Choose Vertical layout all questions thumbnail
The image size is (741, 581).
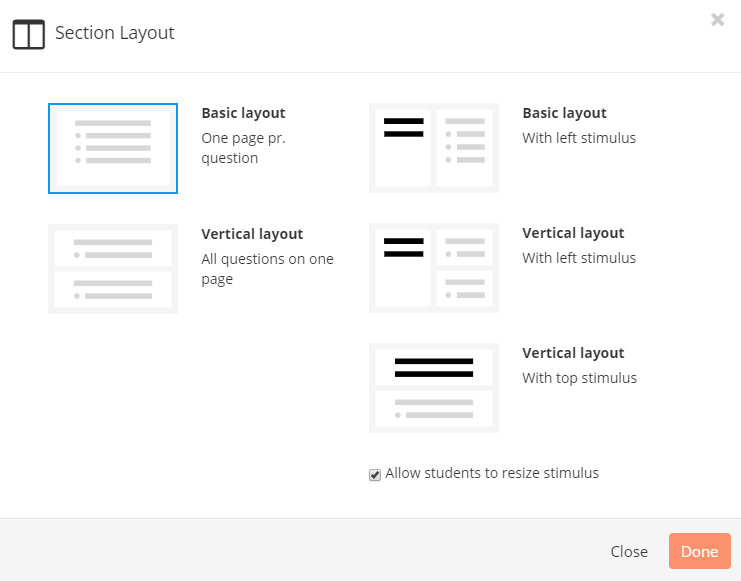point(113,269)
